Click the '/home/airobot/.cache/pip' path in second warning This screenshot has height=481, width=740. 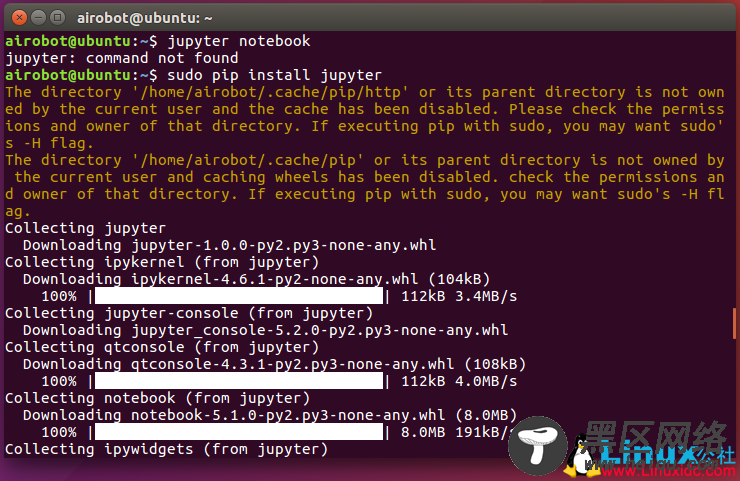(x=248, y=160)
